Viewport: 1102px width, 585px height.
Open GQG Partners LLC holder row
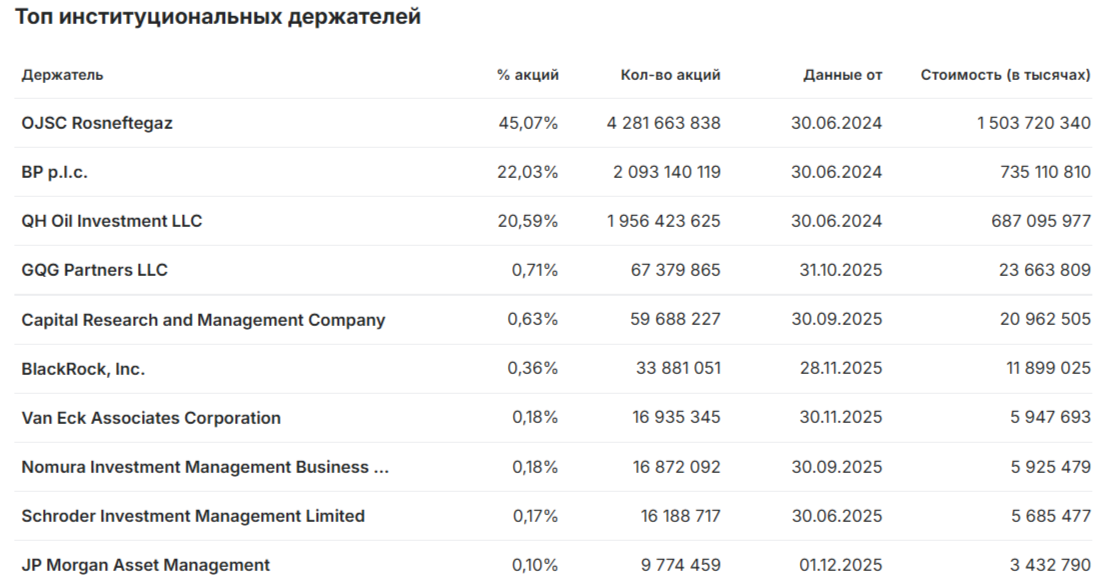[x=95, y=270]
